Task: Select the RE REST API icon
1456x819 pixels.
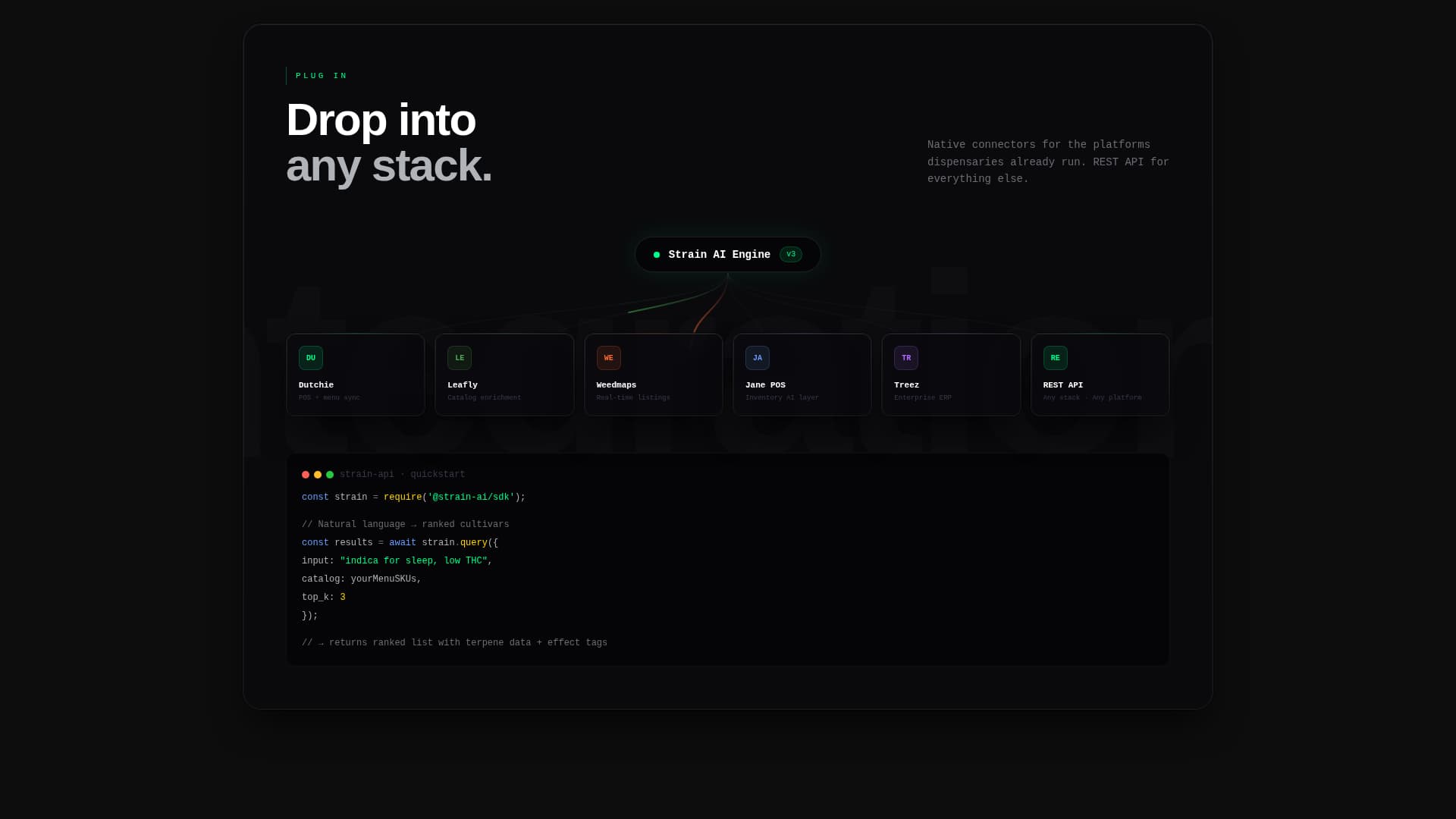Action: (1056, 357)
